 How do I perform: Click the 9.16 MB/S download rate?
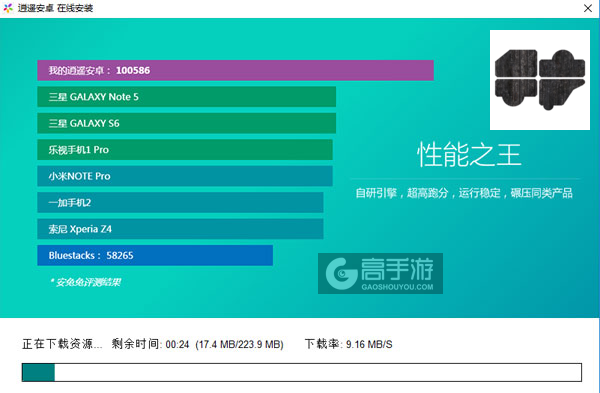click(x=369, y=344)
